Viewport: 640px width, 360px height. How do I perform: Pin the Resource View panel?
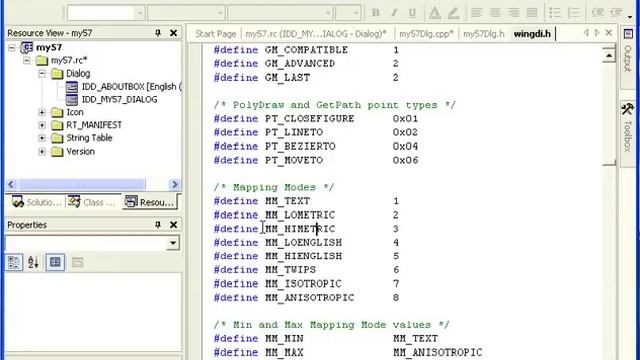pyautogui.click(x=158, y=33)
